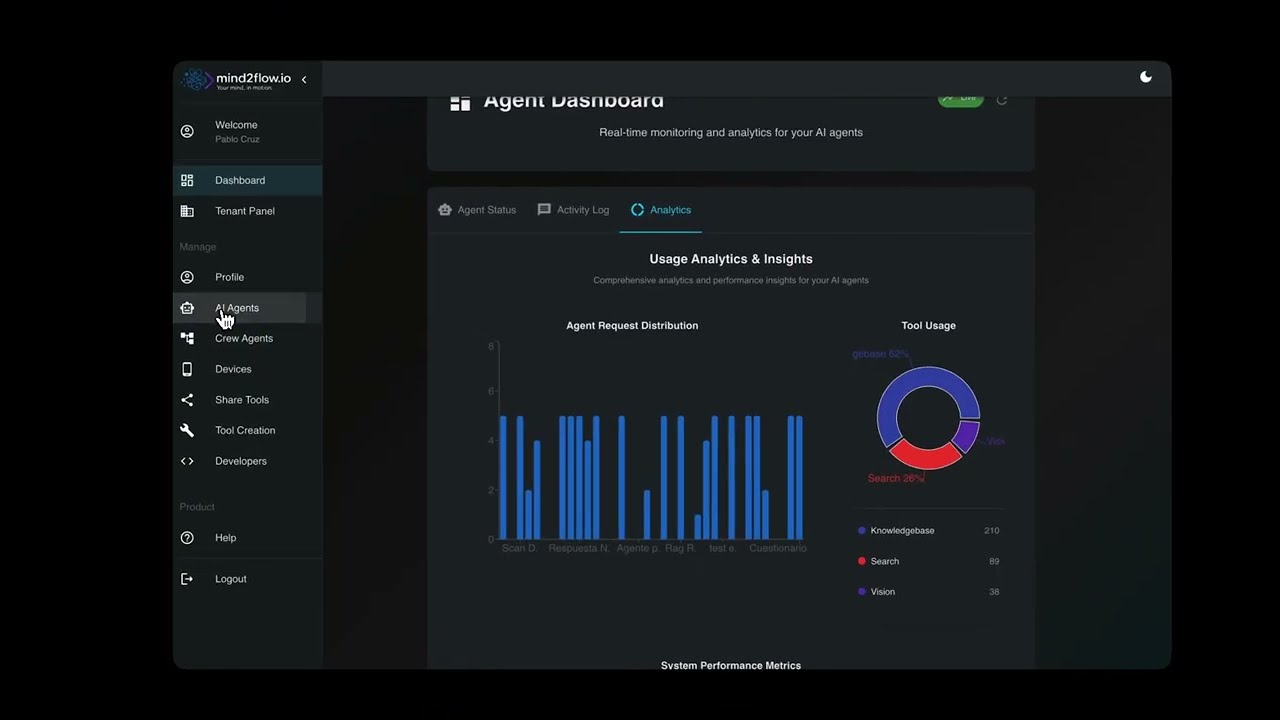The width and height of the screenshot is (1280, 720).
Task: Click the Crew Agents hierarchy icon
Action: pyautogui.click(x=187, y=338)
